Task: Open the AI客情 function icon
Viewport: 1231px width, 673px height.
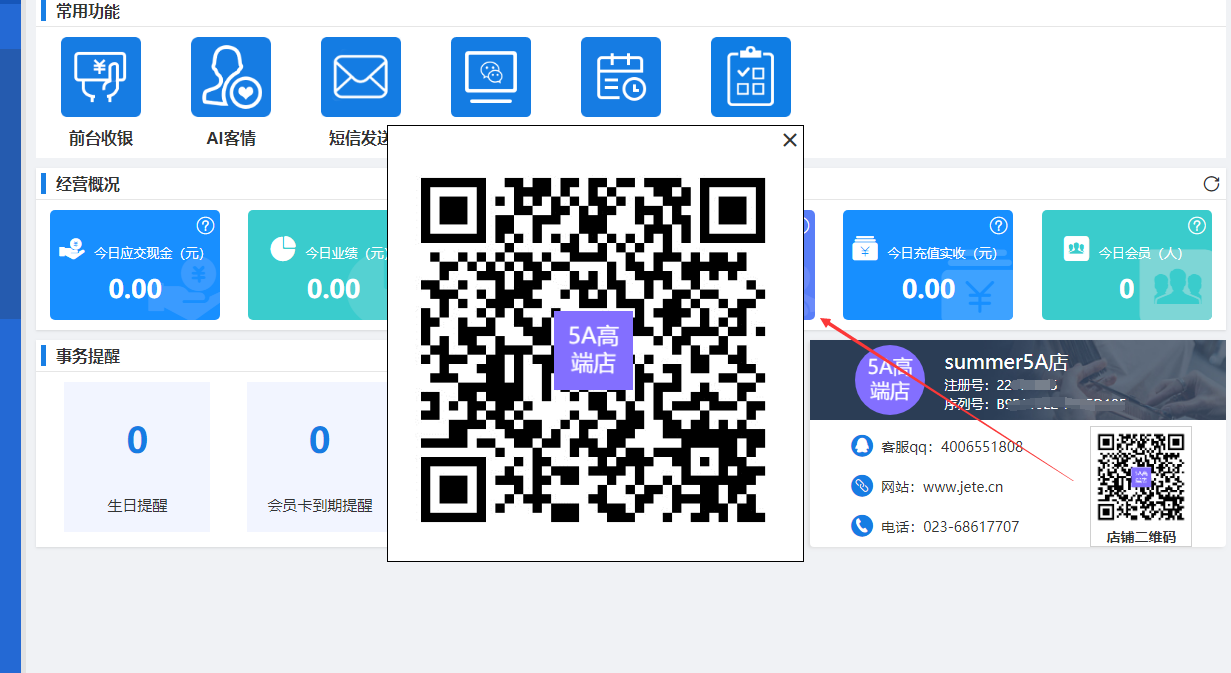Action: (231, 77)
